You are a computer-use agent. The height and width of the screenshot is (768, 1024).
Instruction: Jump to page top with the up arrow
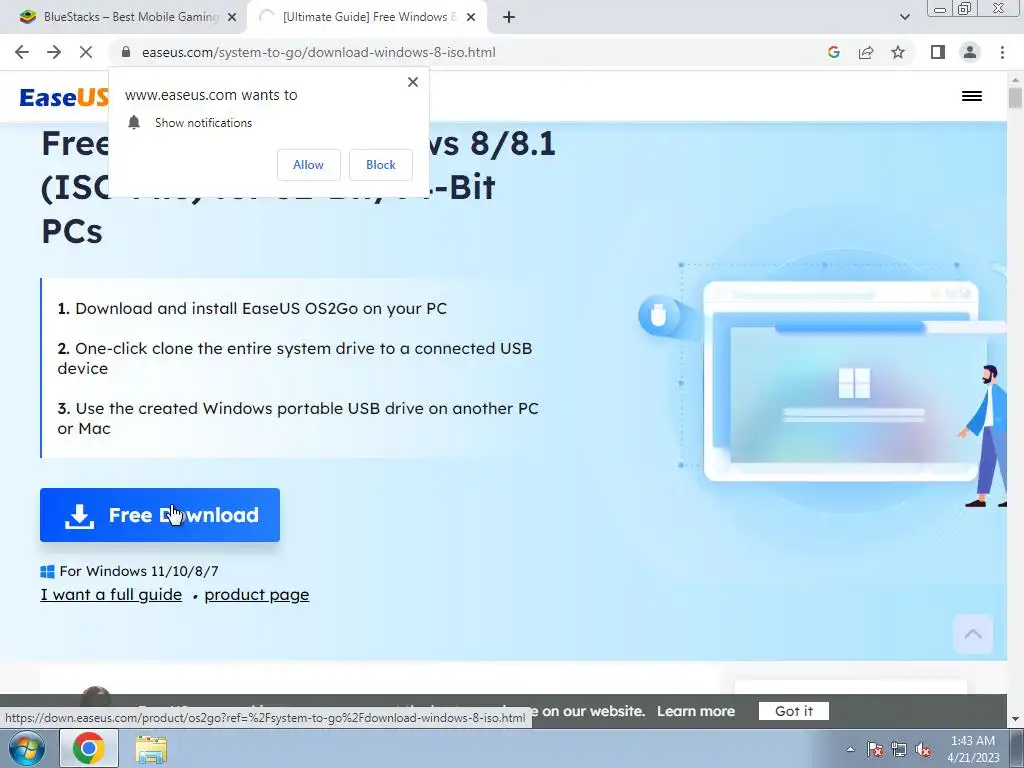[x=973, y=633]
